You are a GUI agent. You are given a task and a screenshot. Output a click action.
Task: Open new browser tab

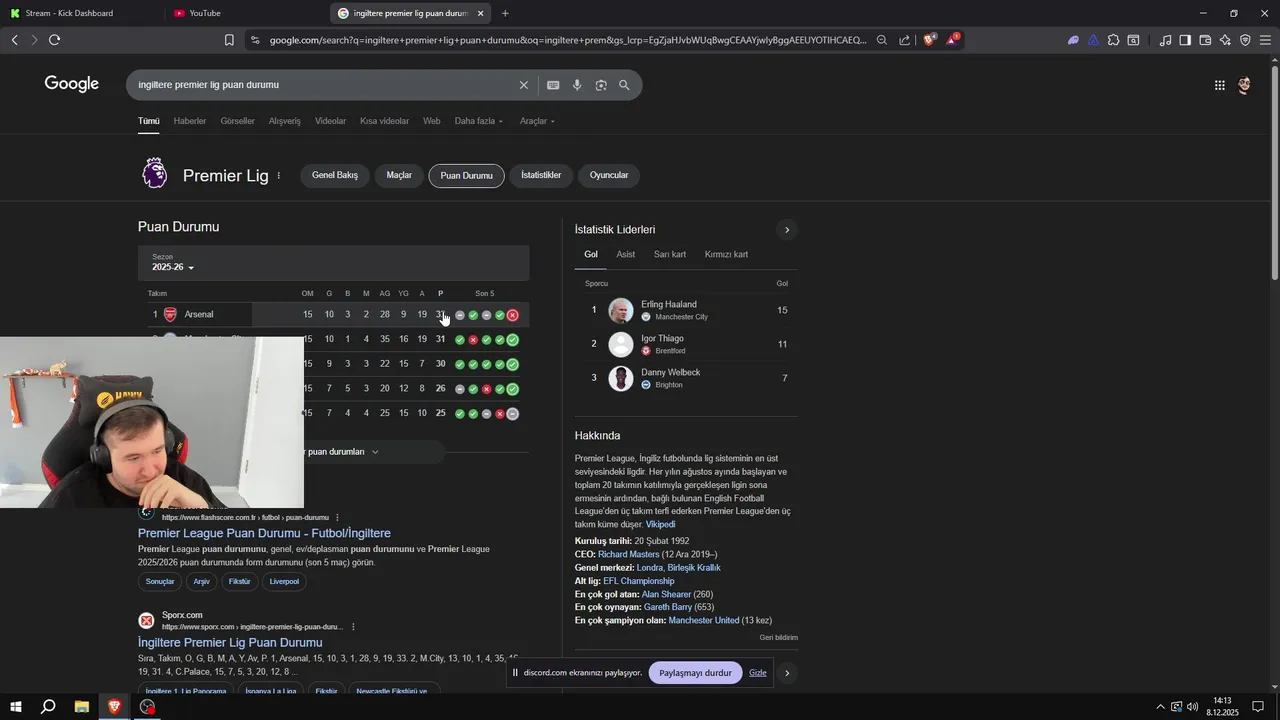coord(505,13)
